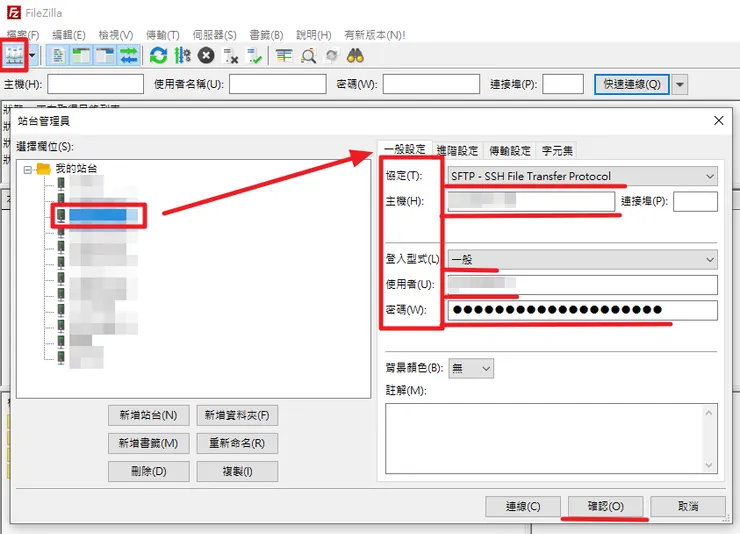Click the 使用者(U) field
Image resolution: width=740 pixels, height=534 pixels.
(582, 285)
